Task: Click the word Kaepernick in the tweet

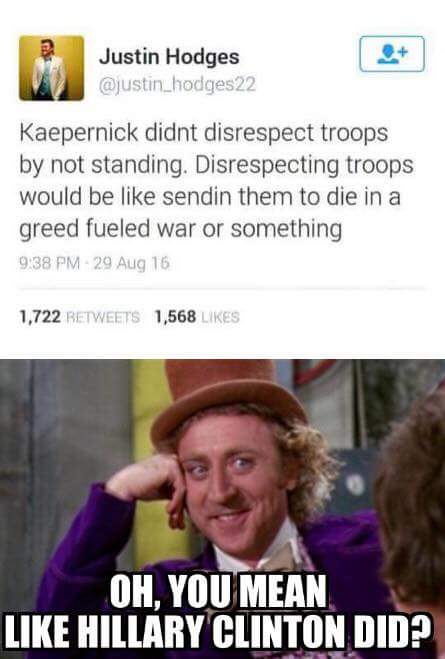Action: tap(79, 133)
